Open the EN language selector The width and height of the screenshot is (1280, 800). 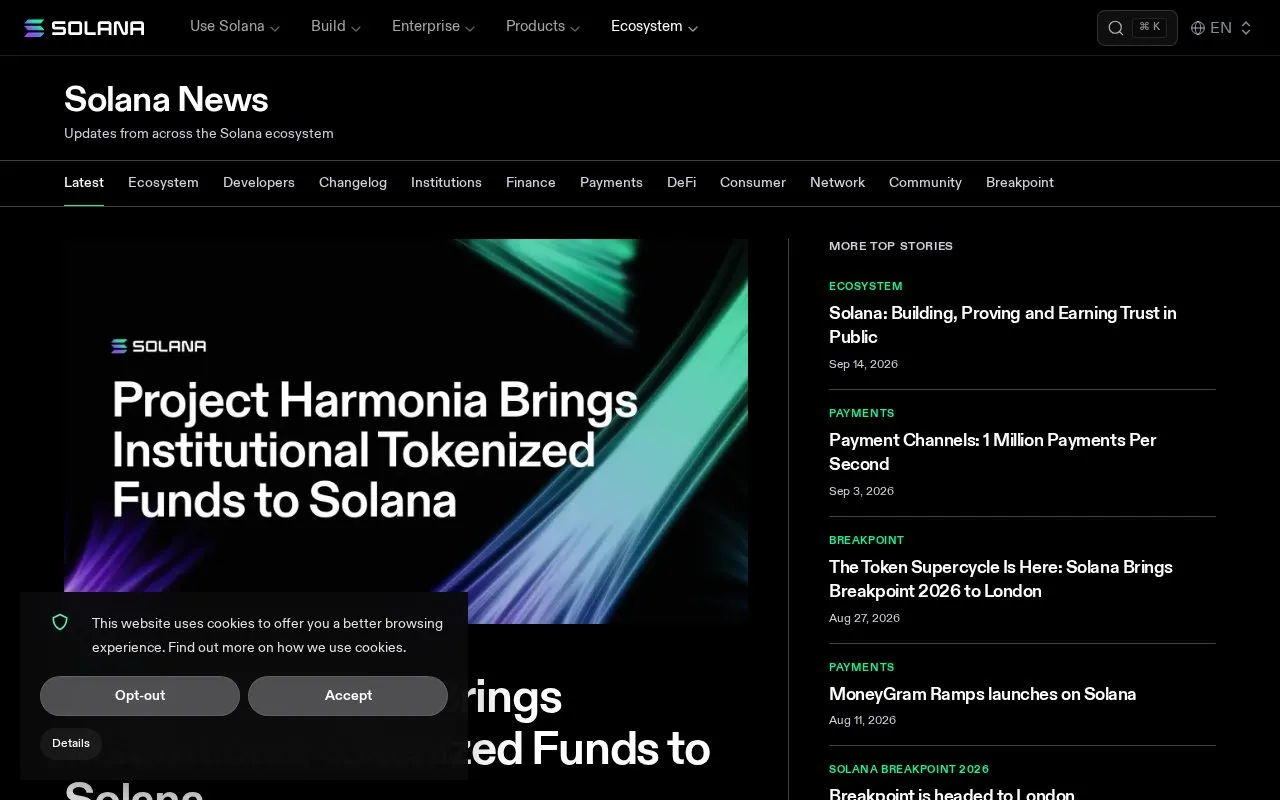click(x=1221, y=28)
